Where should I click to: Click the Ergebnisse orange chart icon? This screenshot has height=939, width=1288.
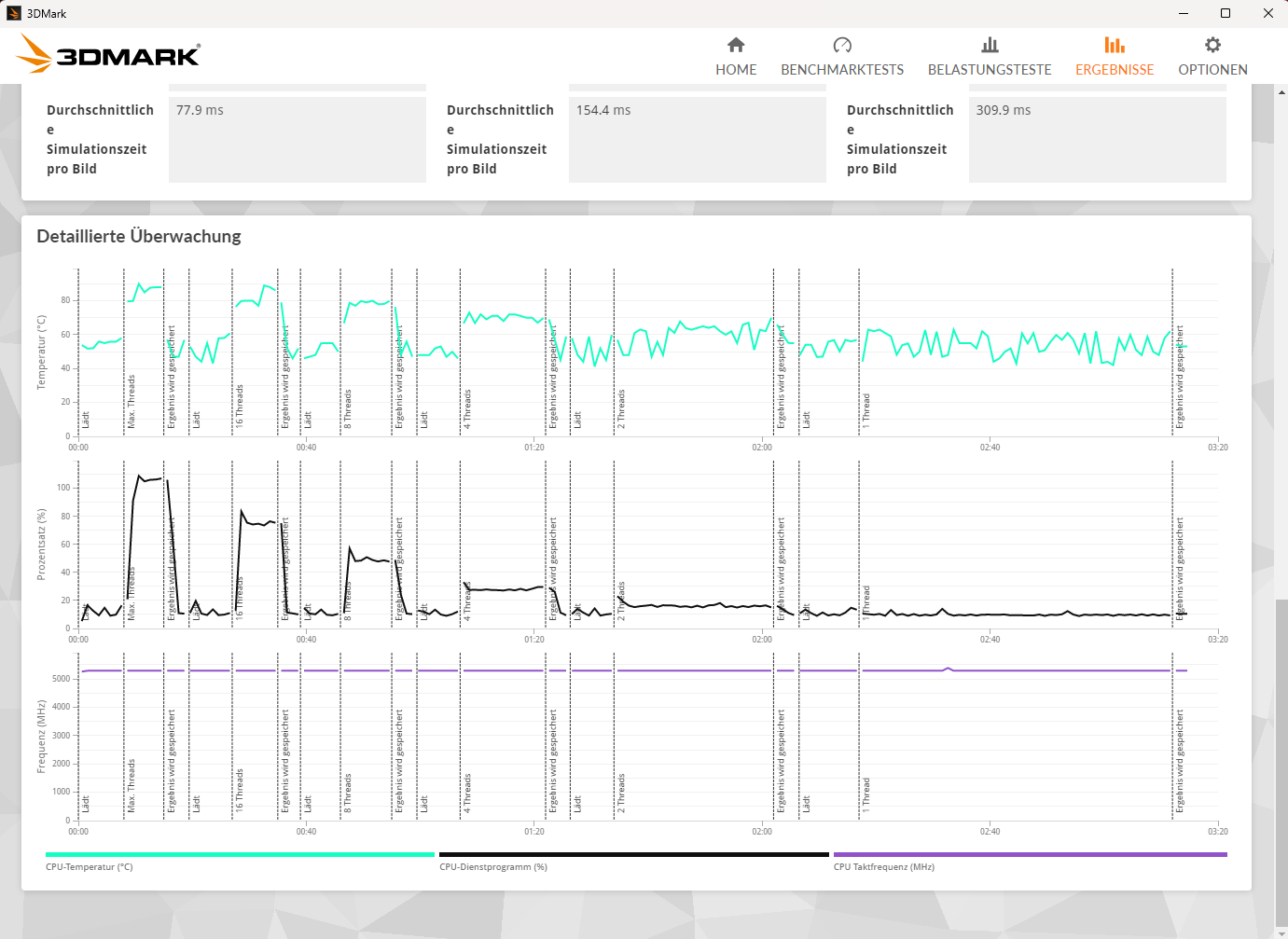1115,45
